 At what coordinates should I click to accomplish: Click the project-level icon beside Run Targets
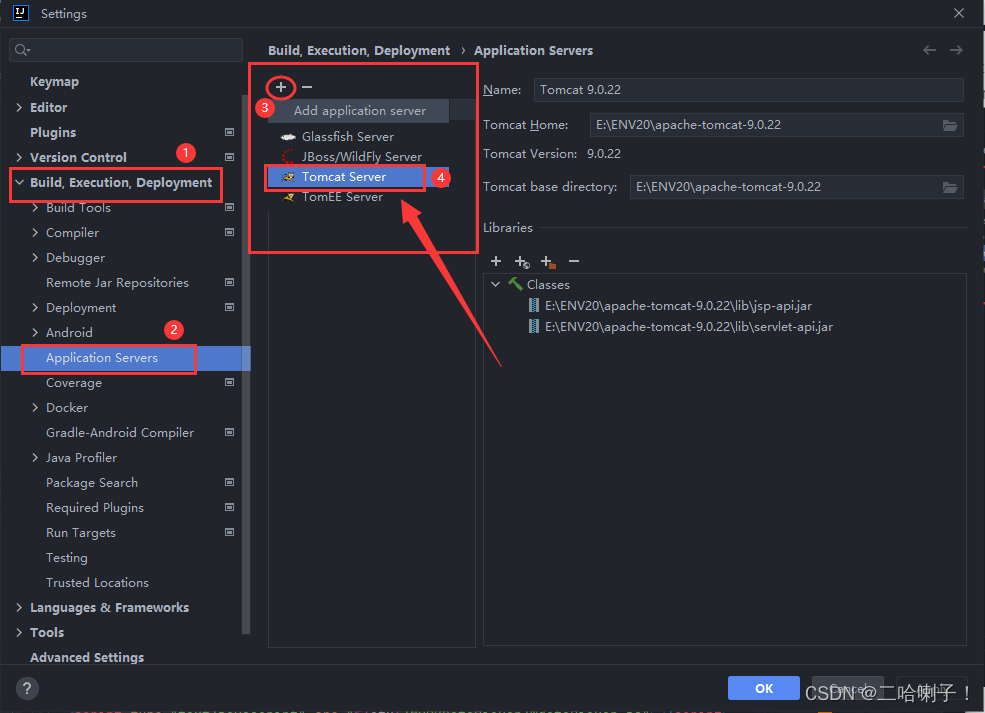229,532
